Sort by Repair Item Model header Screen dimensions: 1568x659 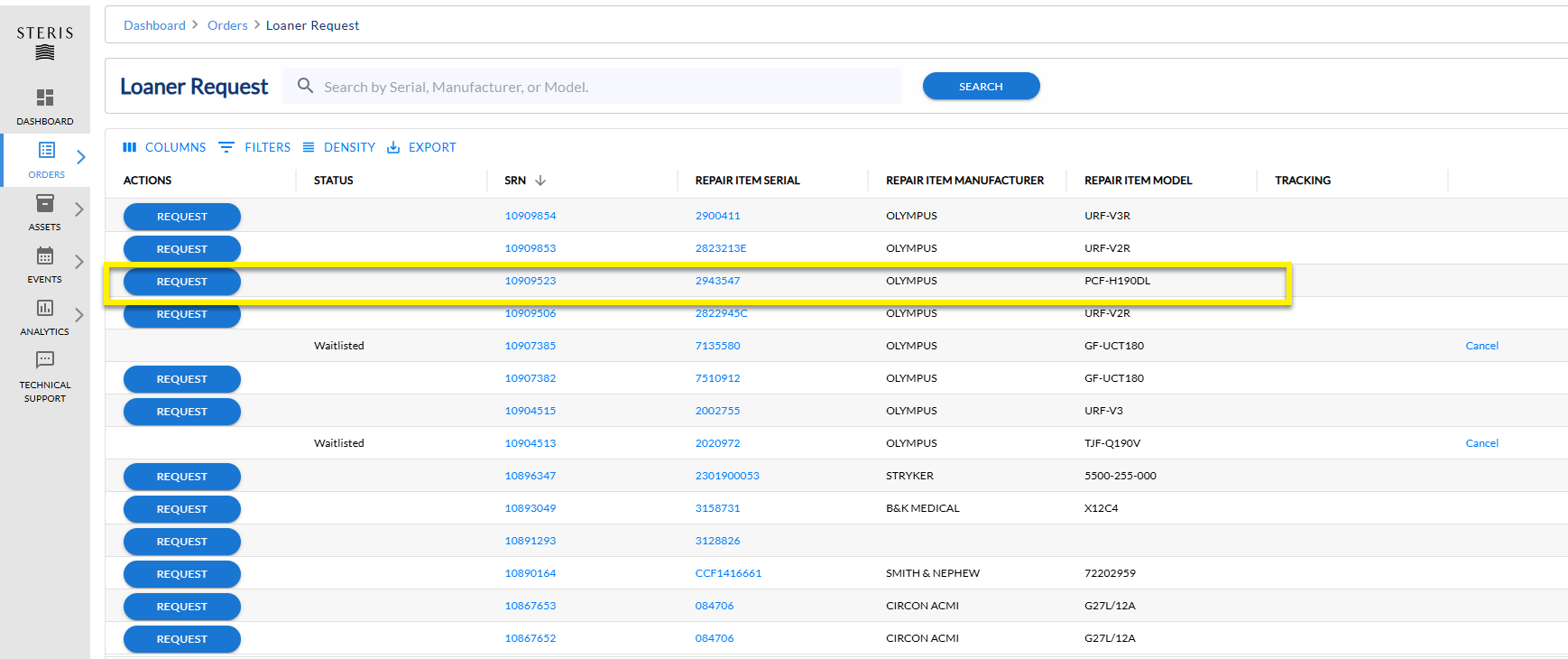tap(1138, 181)
